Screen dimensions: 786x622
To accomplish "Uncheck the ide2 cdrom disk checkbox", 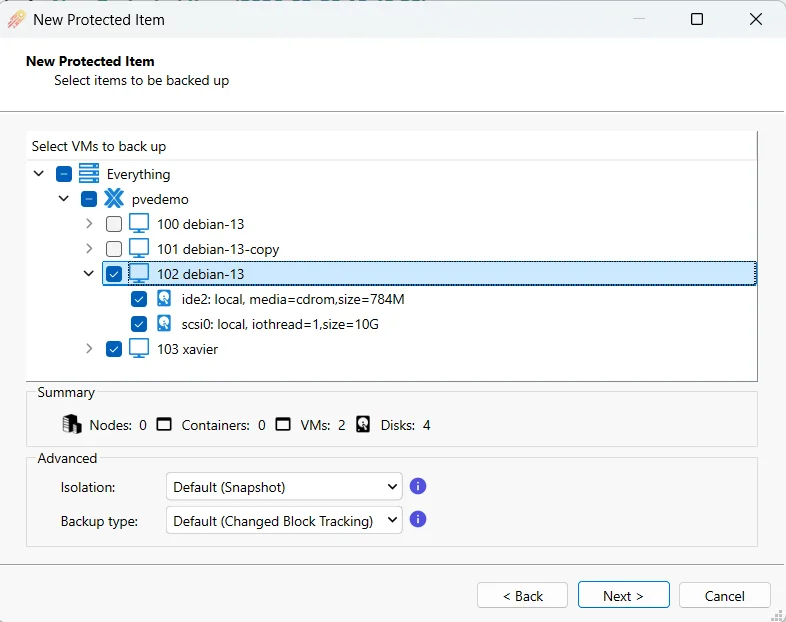I will coord(139,299).
